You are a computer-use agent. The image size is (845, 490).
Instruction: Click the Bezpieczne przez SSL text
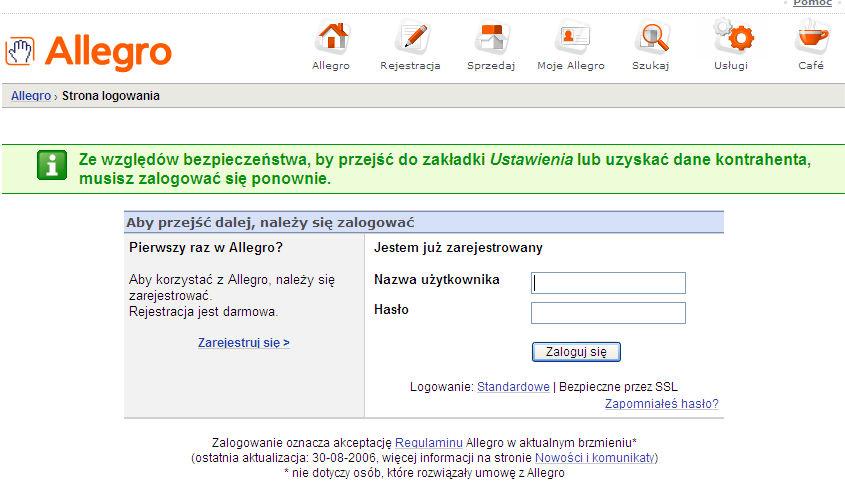[x=618, y=387]
